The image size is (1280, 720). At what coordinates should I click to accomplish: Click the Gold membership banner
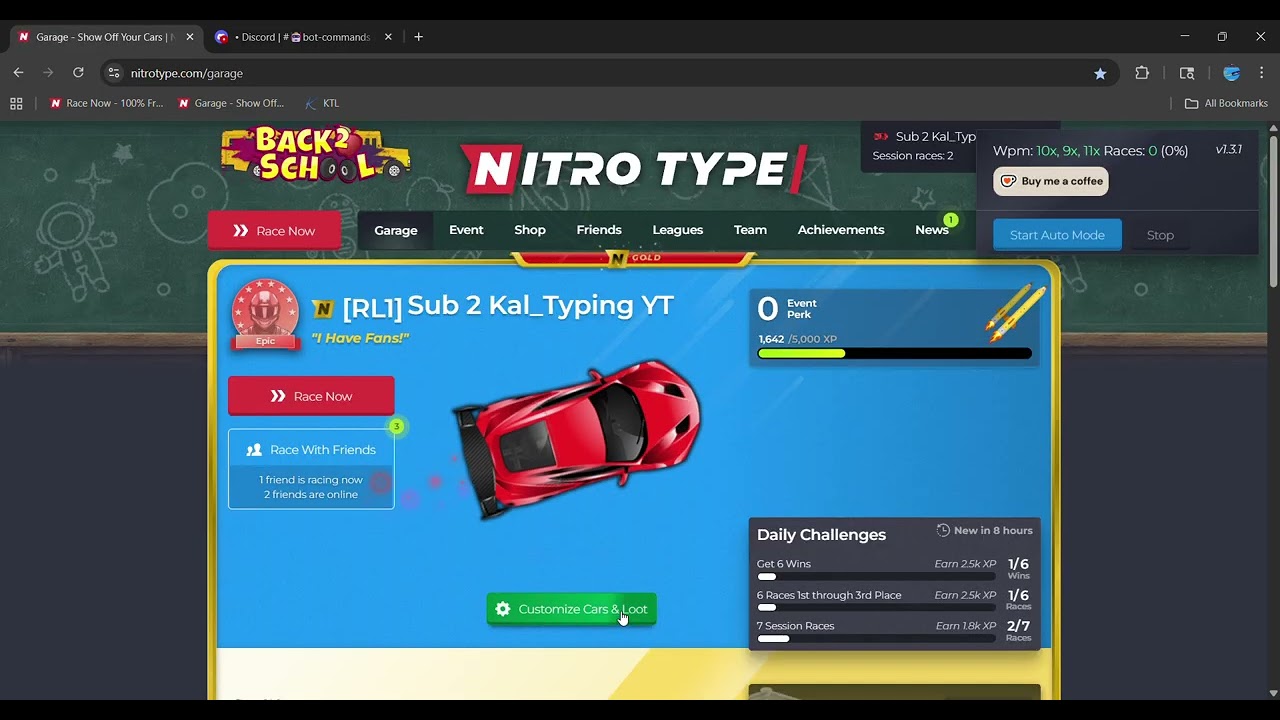click(x=633, y=258)
